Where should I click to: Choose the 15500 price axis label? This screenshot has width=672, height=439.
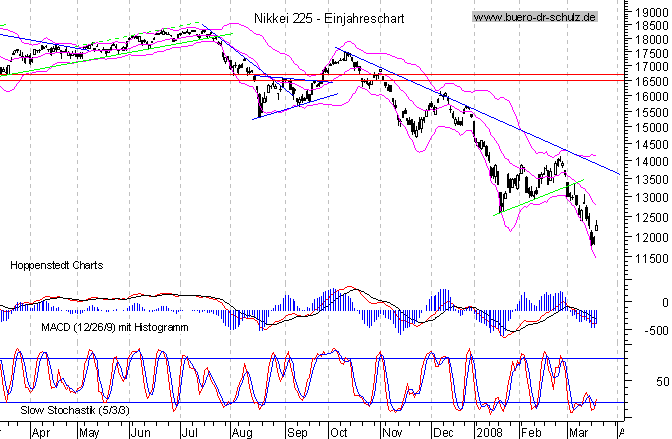(651, 112)
